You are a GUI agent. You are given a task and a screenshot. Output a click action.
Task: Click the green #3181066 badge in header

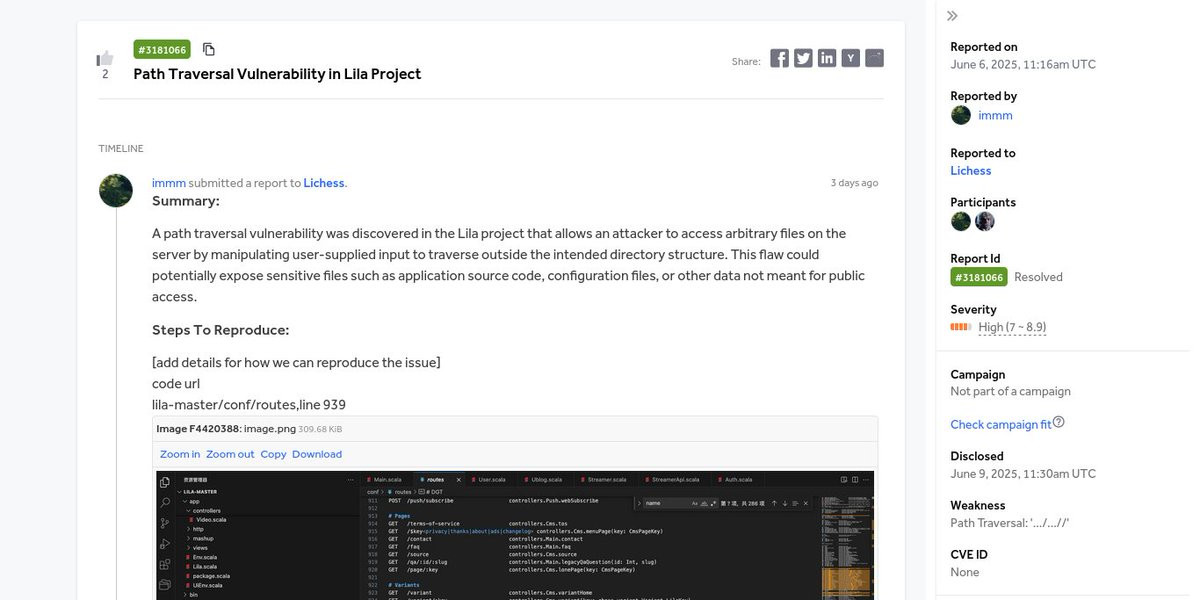coord(162,49)
